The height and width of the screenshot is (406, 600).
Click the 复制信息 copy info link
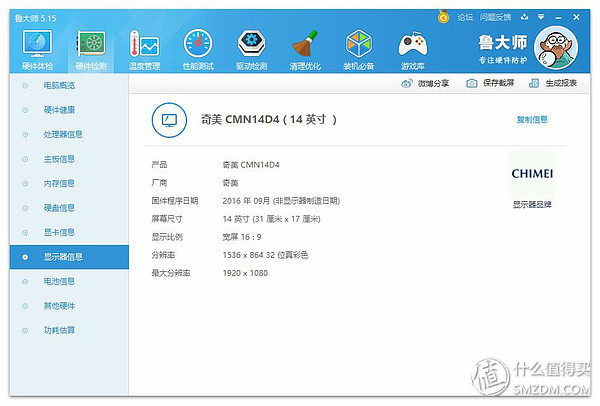click(532, 120)
